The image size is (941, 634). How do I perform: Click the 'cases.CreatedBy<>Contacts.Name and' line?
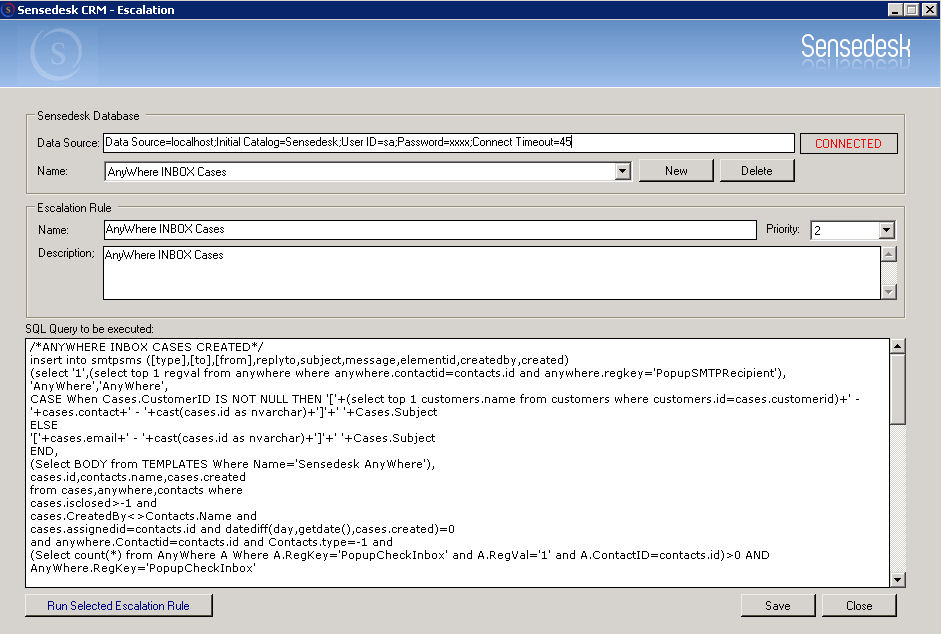(x=143, y=516)
